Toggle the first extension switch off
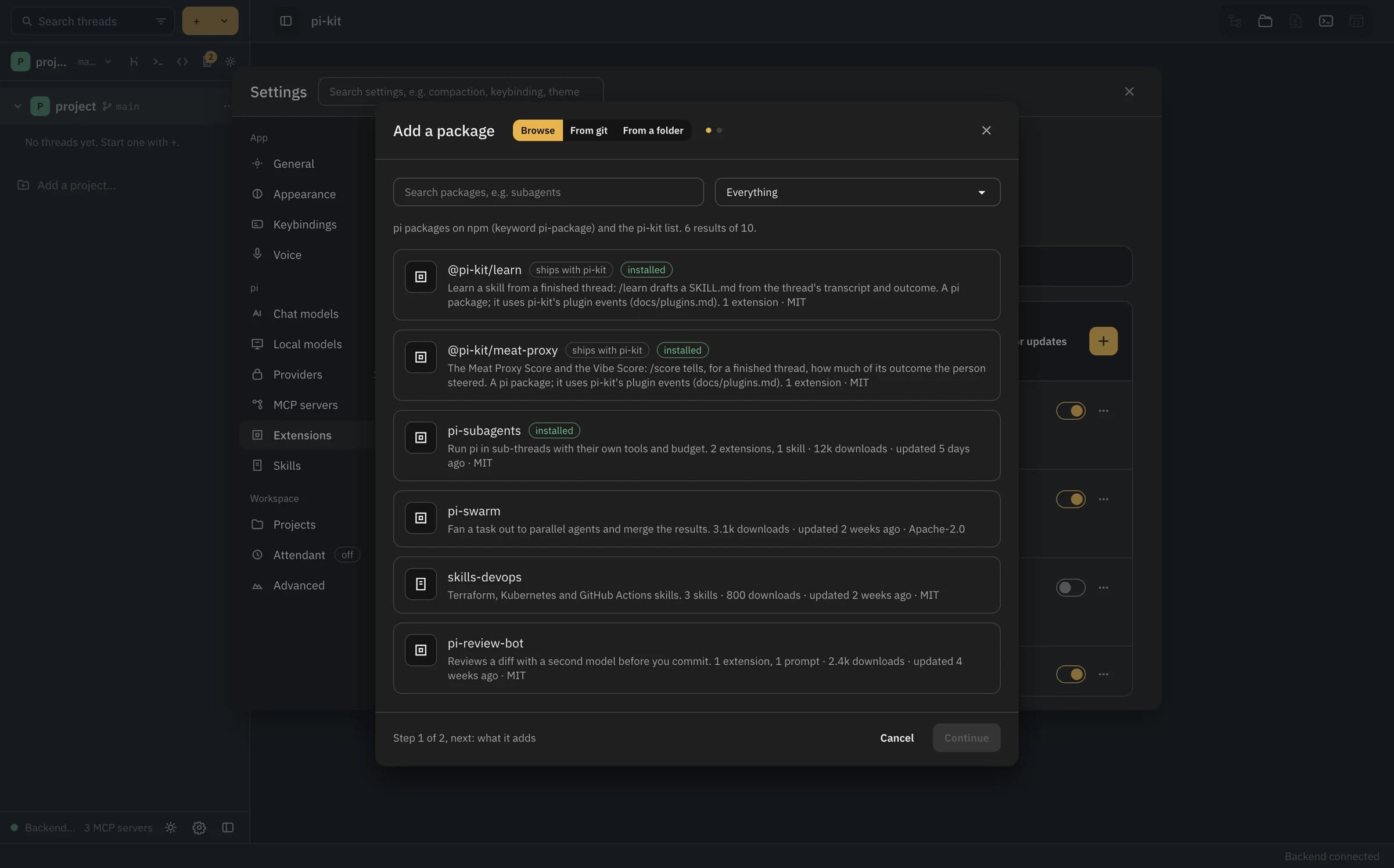 [x=1070, y=410]
